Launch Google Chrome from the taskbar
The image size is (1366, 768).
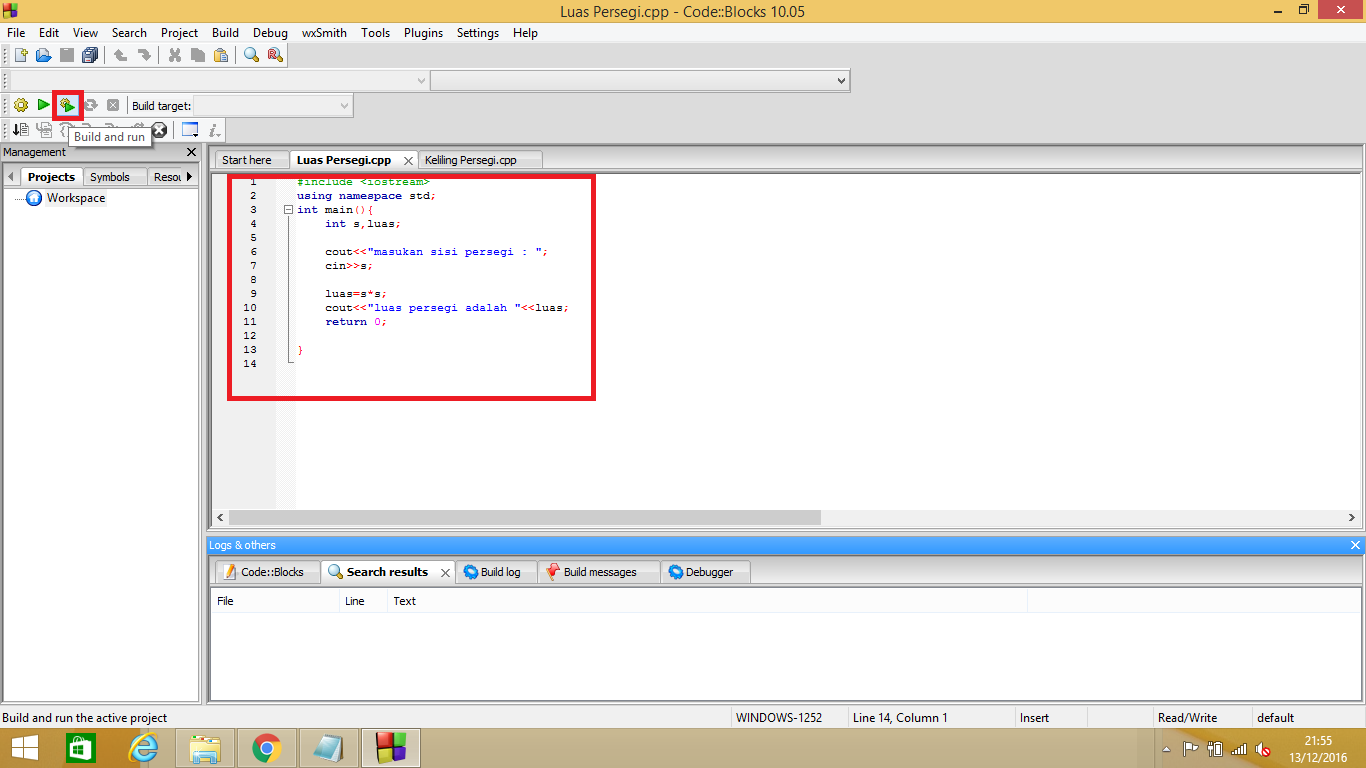coord(266,747)
